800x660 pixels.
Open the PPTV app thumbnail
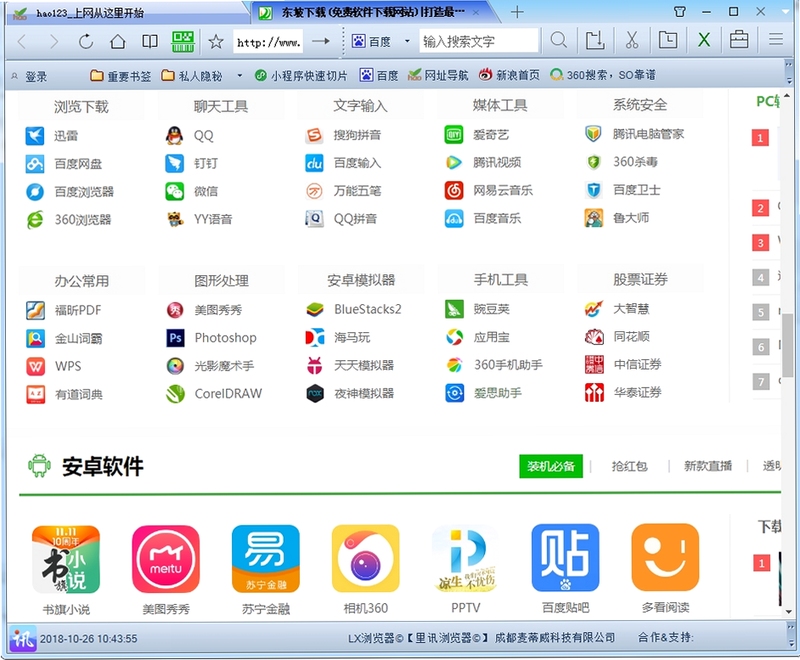[x=465, y=559]
